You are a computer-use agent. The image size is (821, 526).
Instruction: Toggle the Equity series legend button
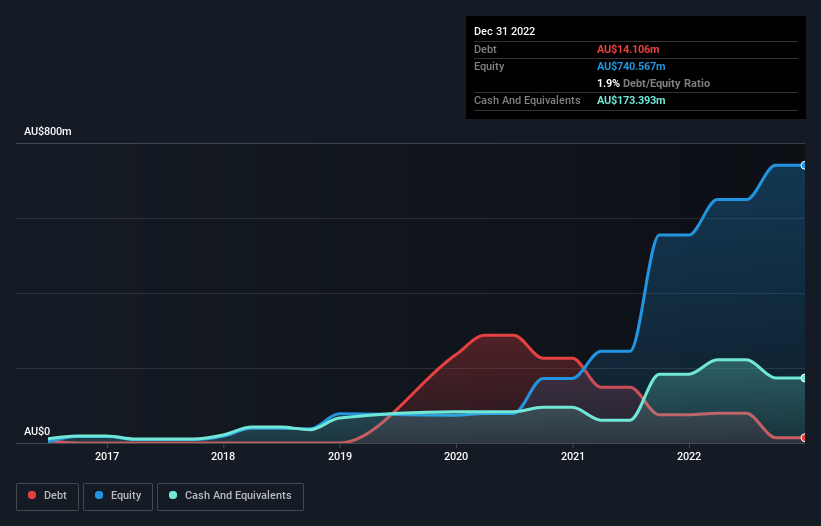click(118, 496)
